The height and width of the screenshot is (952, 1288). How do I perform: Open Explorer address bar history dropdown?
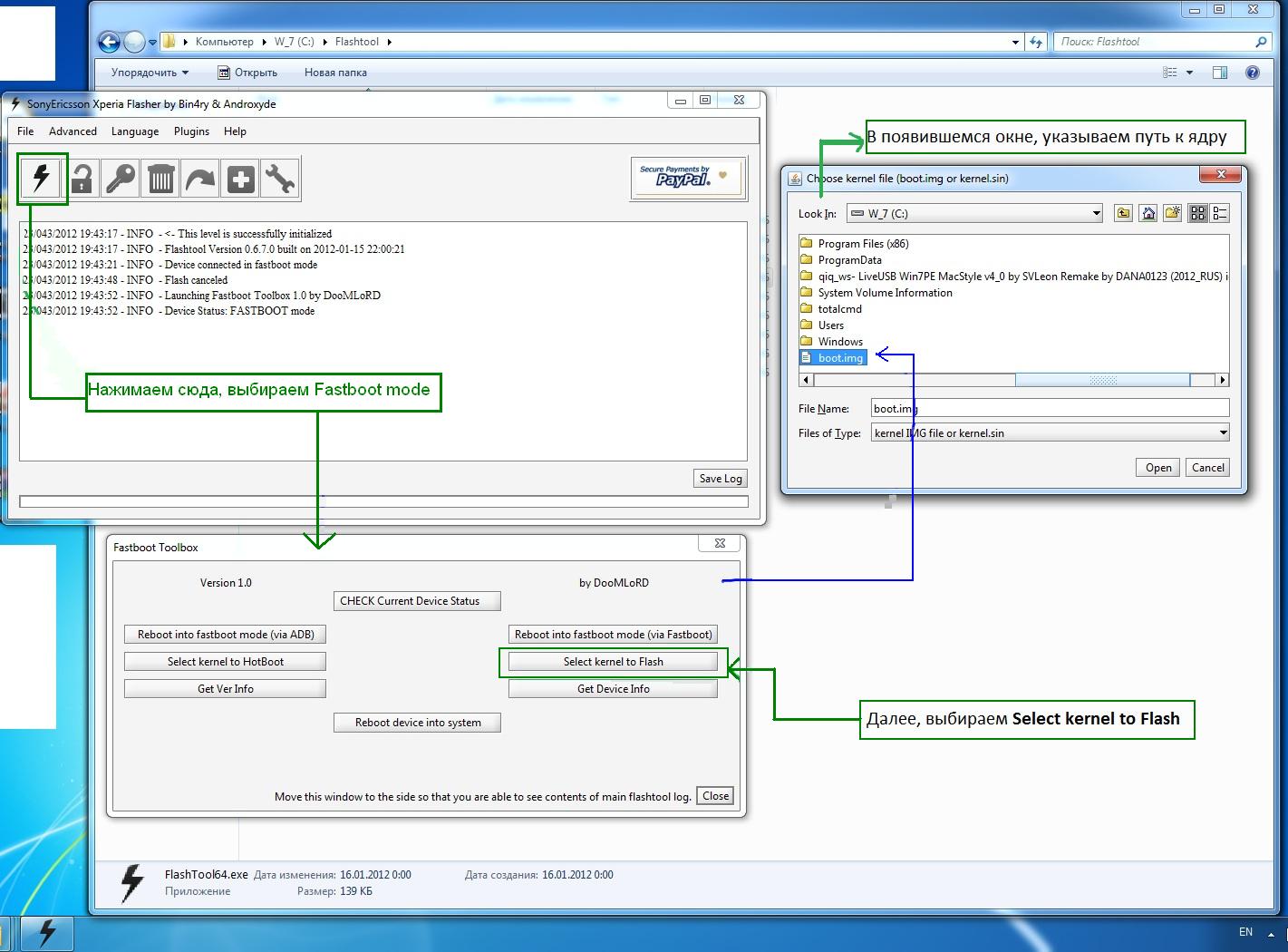(x=1015, y=42)
